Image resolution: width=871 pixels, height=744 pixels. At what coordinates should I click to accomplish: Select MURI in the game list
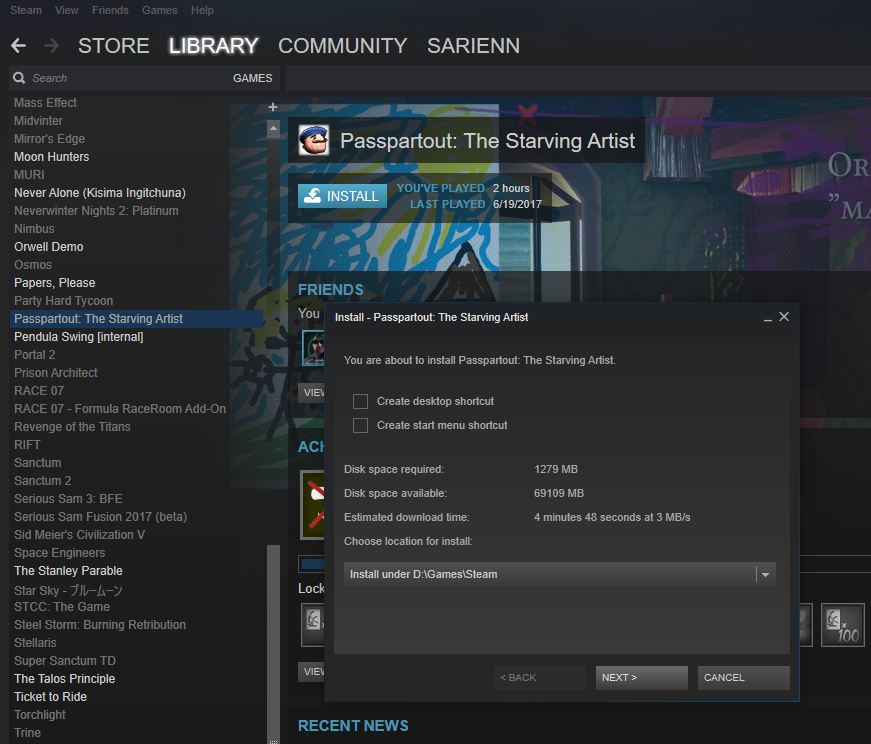pos(29,174)
